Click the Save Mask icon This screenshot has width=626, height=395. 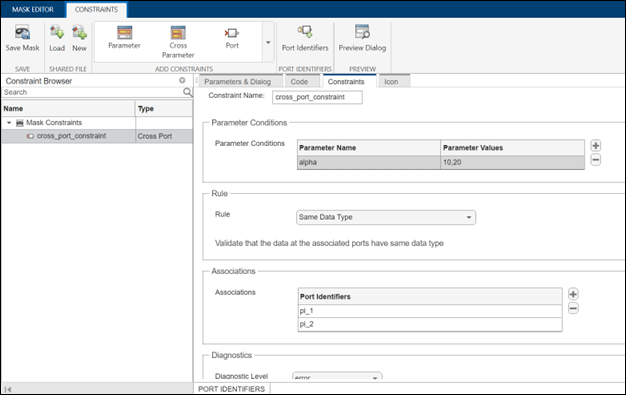click(x=22, y=32)
